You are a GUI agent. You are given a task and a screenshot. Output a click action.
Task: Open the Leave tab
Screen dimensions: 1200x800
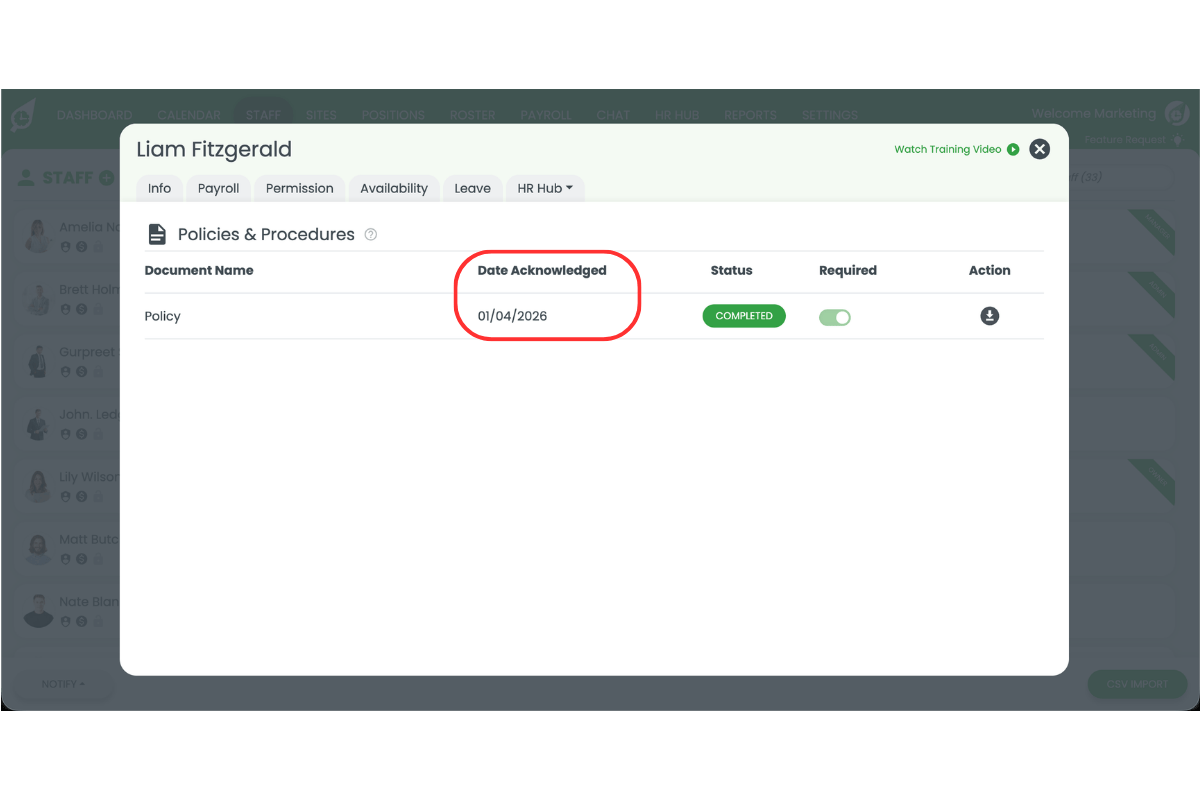[472, 188]
